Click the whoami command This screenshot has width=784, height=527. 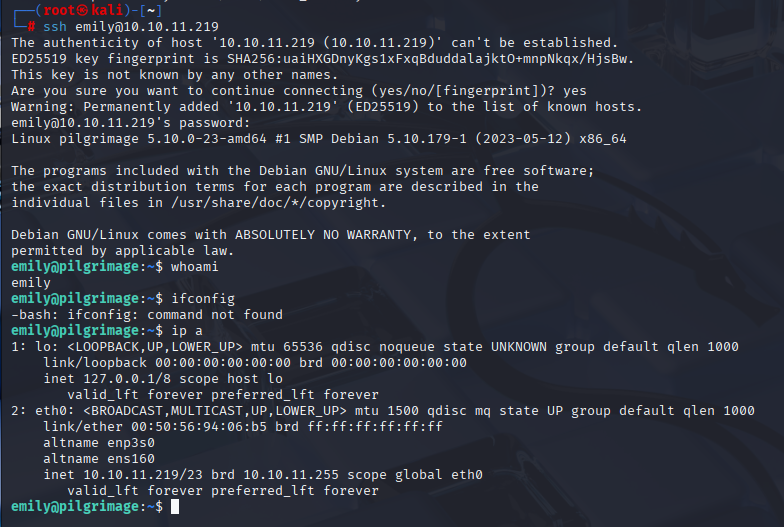point(194,266)
